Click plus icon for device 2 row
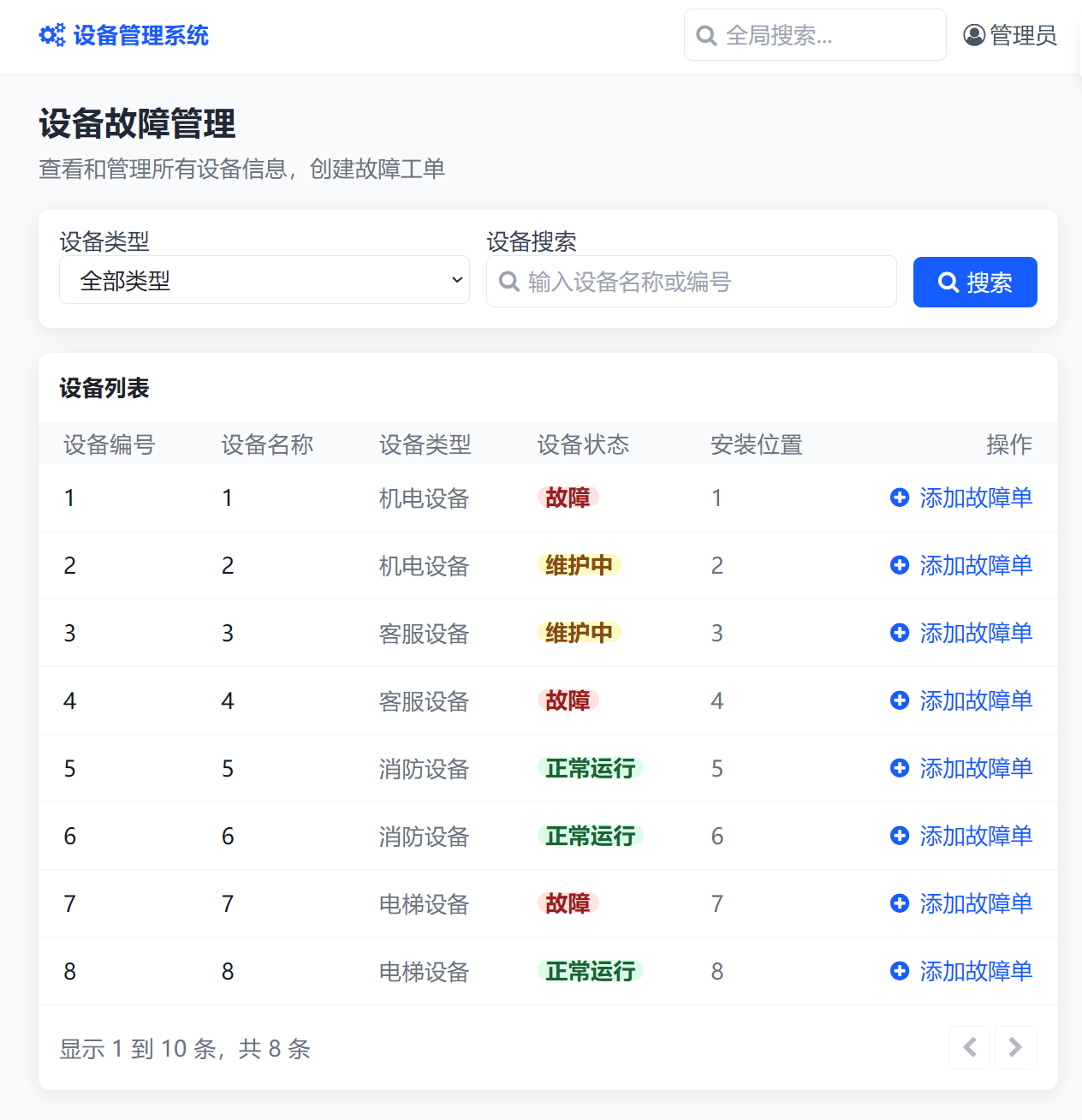Image resolution: width=1082 pixels, height=1120 pixels. click(x=900, y=565)
